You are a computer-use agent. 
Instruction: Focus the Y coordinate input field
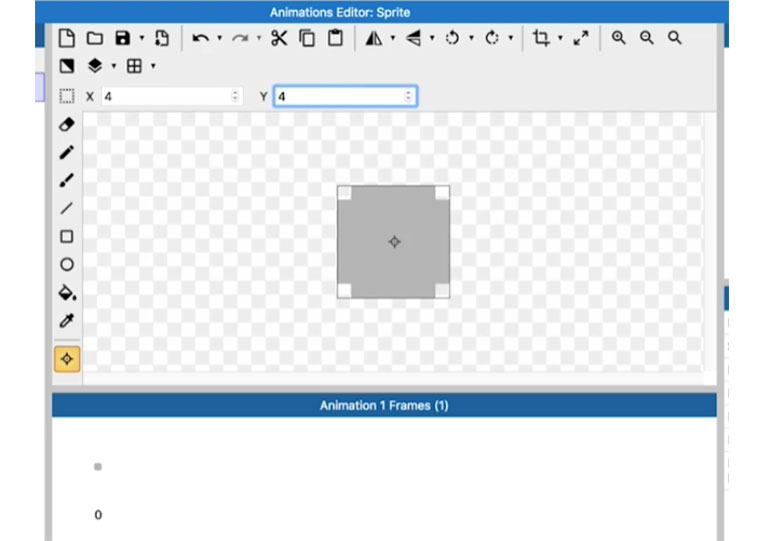point(345,96)
